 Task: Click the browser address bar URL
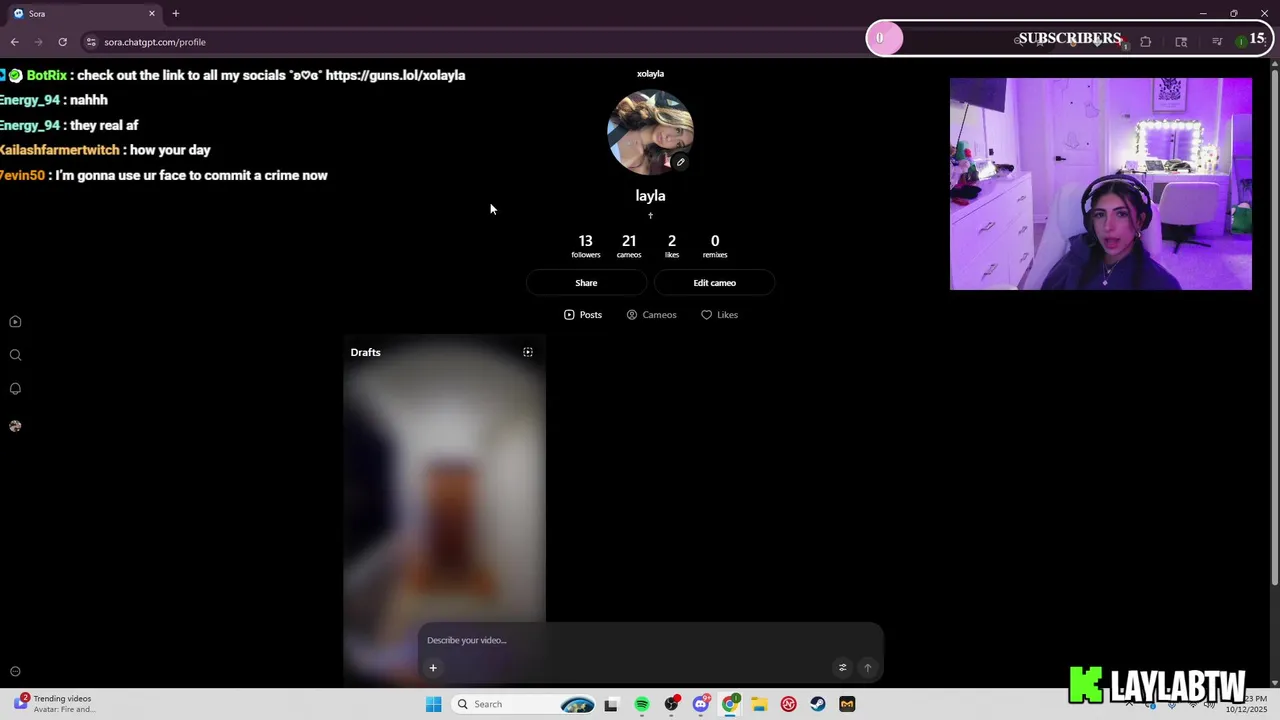[x=155, y=42]
